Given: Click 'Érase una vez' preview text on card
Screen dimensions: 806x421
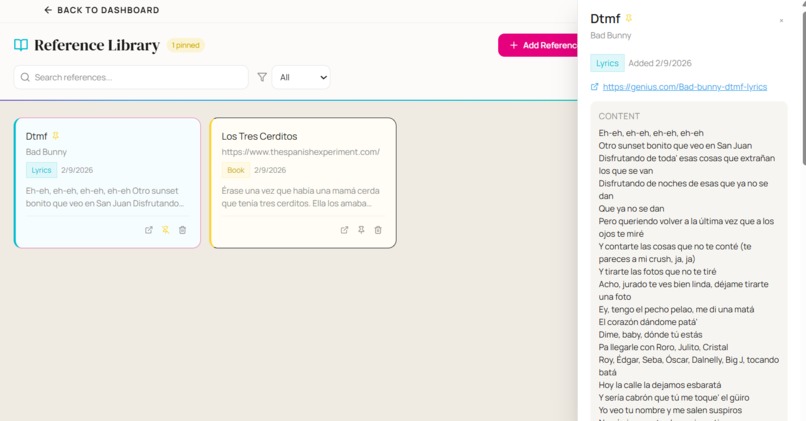Looking at the screenshot, I should point(301,197).
